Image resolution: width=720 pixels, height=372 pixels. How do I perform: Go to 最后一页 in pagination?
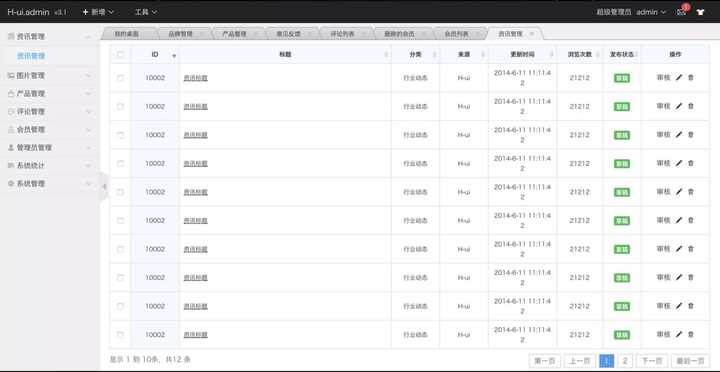click(x=691, y=361)
